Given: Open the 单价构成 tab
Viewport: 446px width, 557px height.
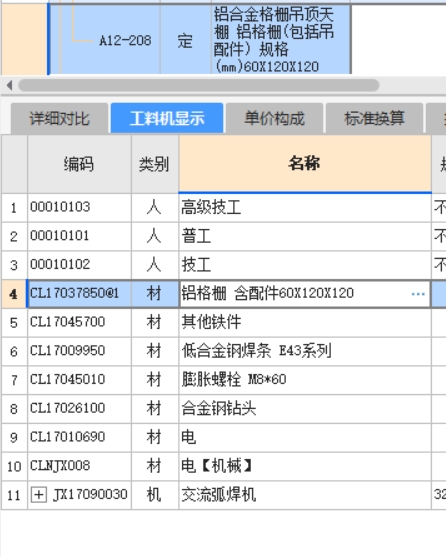Looking at the screenshot, I should coord(274,118).
